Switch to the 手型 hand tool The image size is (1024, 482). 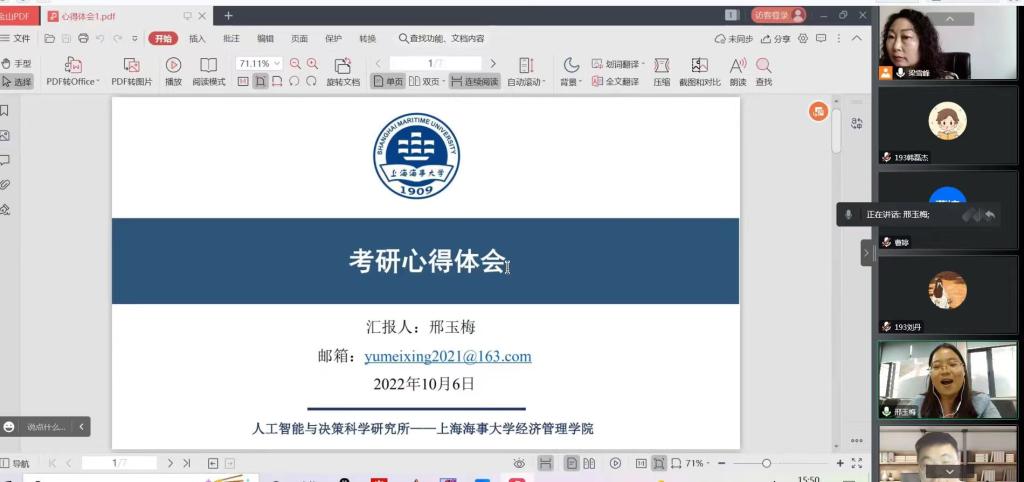pyautogui.click(x=17, y=63)
